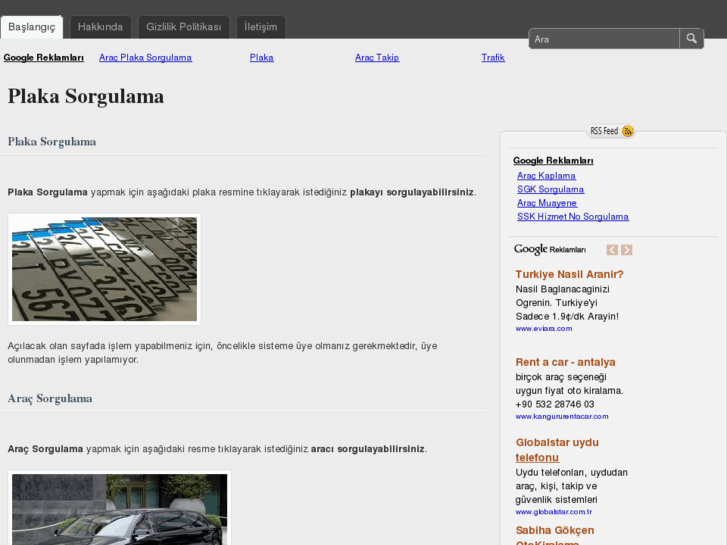This screenshot has width=727, height=545.
Task: Open sidebar Google Reklamları heading link
Action: pyautogui.click(x=553, y=160)
